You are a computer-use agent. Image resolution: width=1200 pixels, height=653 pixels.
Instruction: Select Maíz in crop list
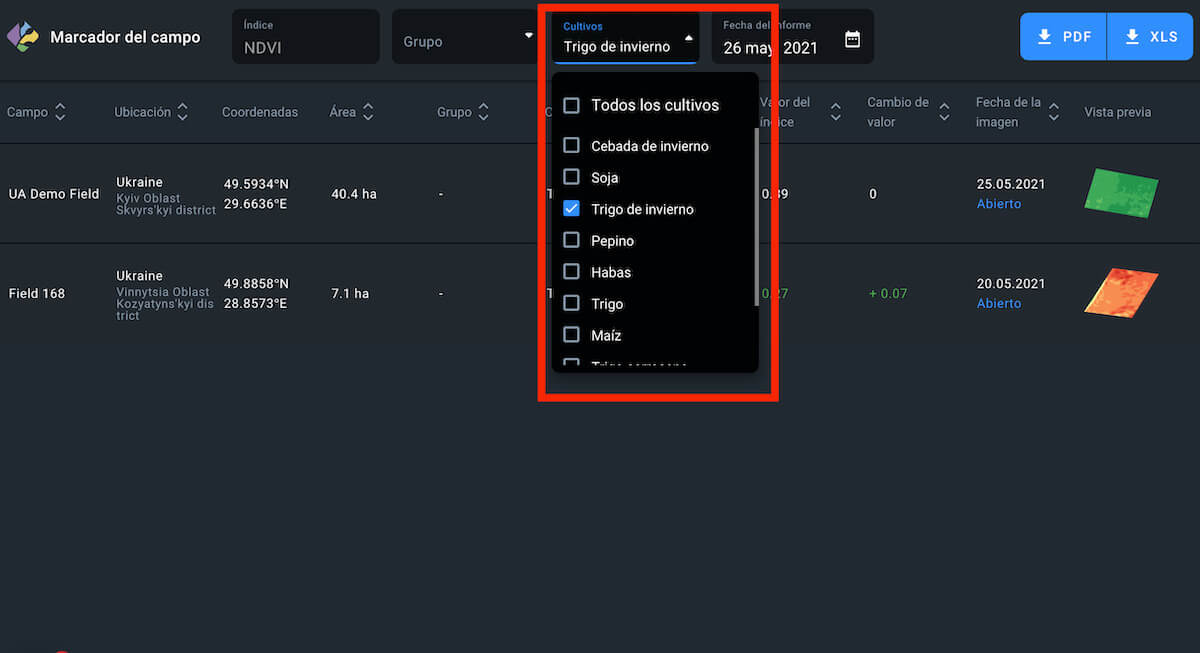571,335
